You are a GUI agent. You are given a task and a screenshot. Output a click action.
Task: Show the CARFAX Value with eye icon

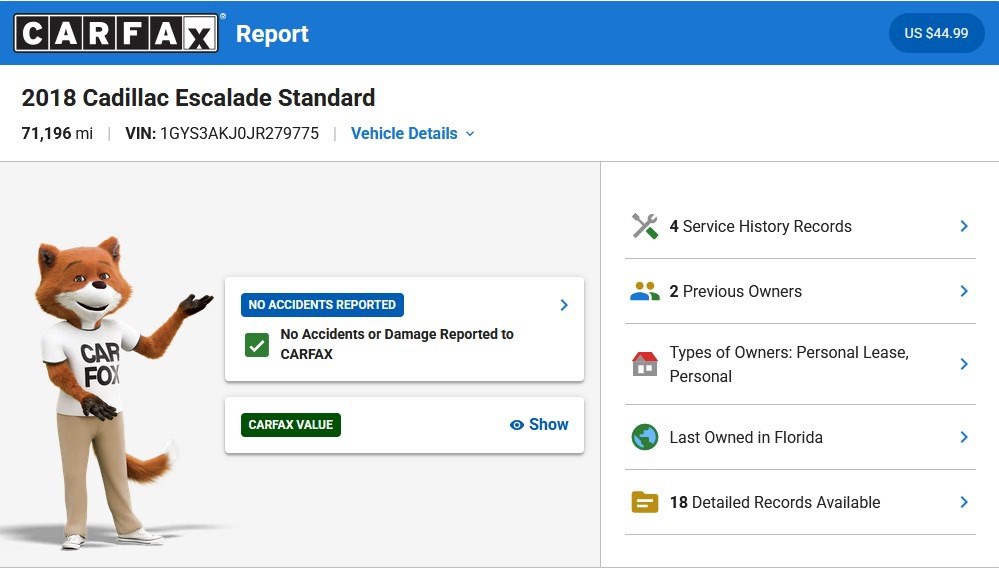pyautogui.click(x=539, y=424)
